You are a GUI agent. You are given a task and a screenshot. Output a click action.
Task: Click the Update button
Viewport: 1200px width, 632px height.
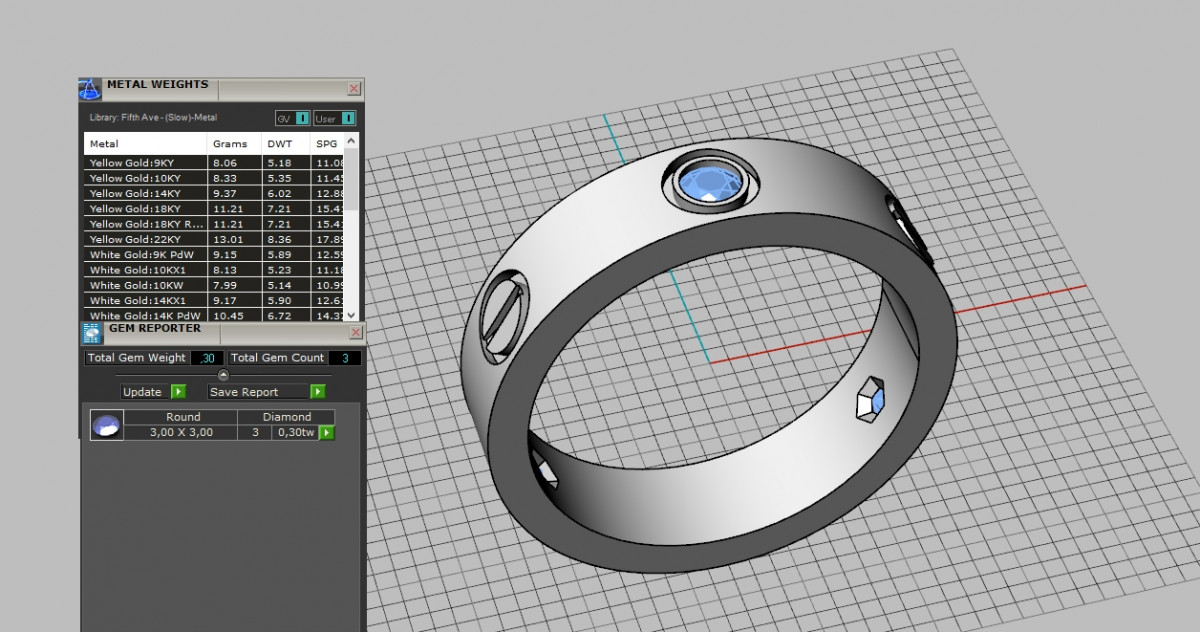pos(142,392)
